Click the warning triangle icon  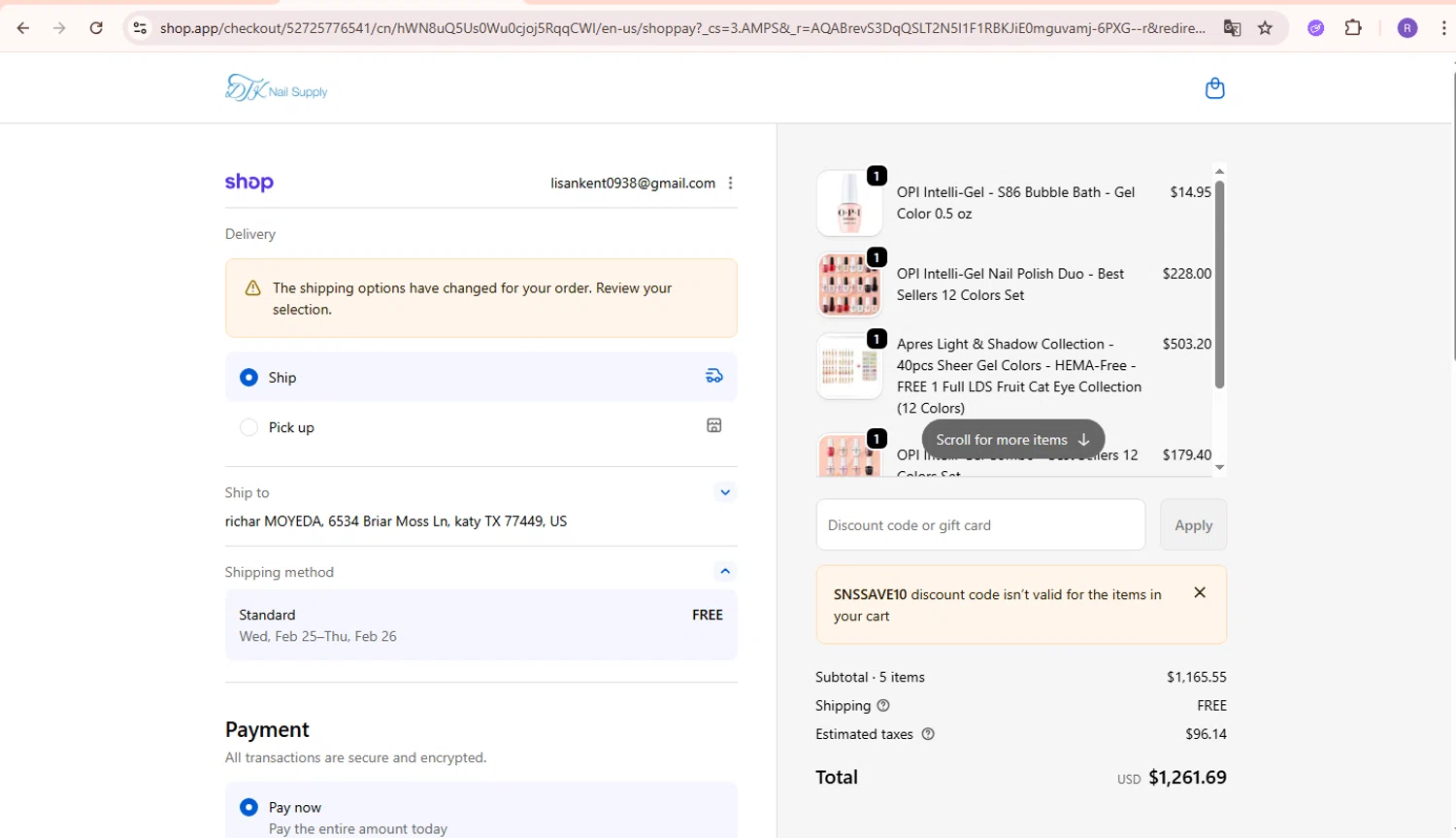point(253,288)
